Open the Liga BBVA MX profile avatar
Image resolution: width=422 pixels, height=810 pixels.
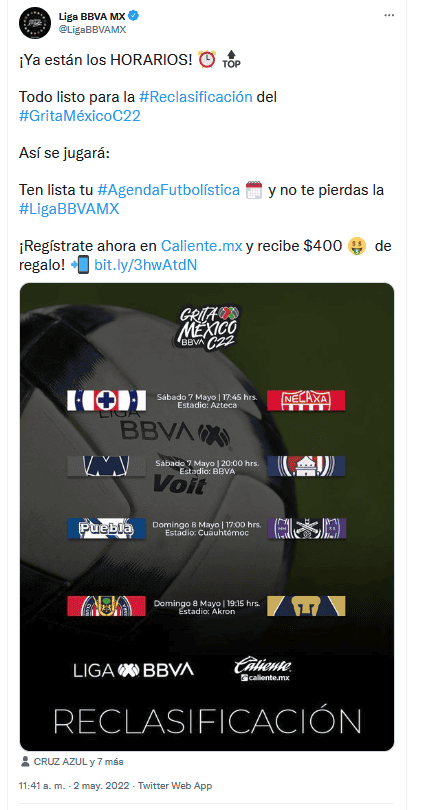[x=34, y=23]
